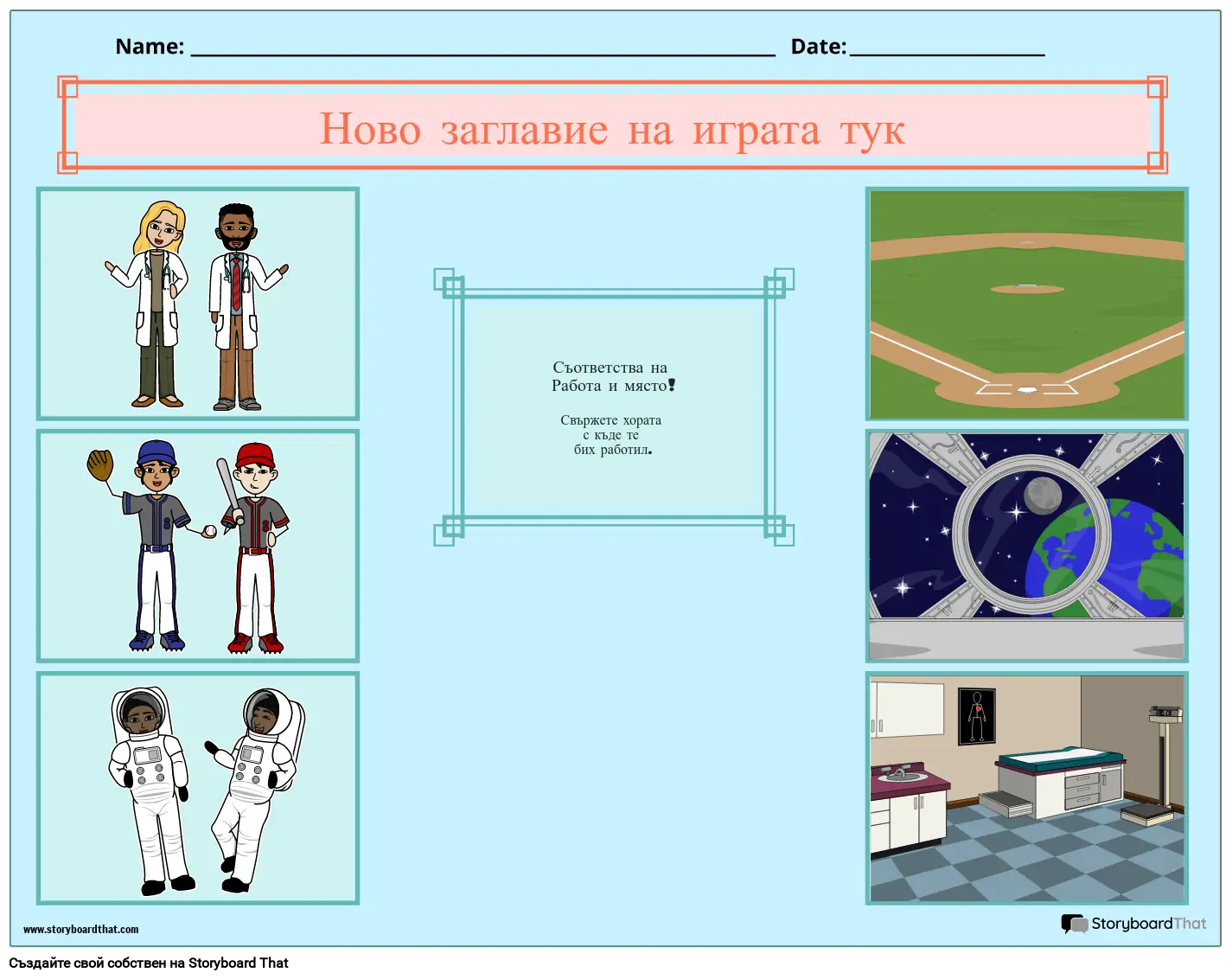Click home plate on the baseball field
The height and width of the screenshot is (979, 1232).
click(x=1026, y=391)
